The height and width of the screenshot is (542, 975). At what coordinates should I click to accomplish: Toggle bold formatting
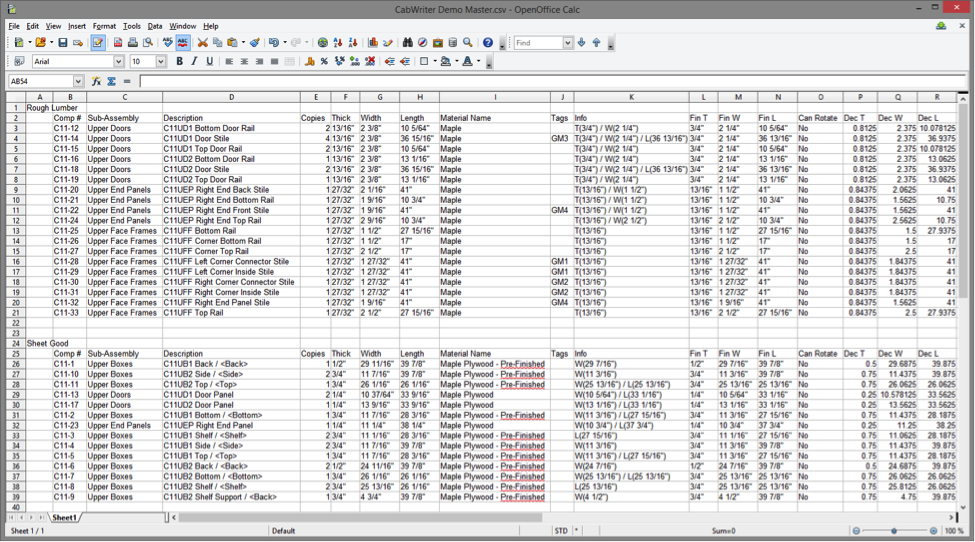tap(180, 61)
